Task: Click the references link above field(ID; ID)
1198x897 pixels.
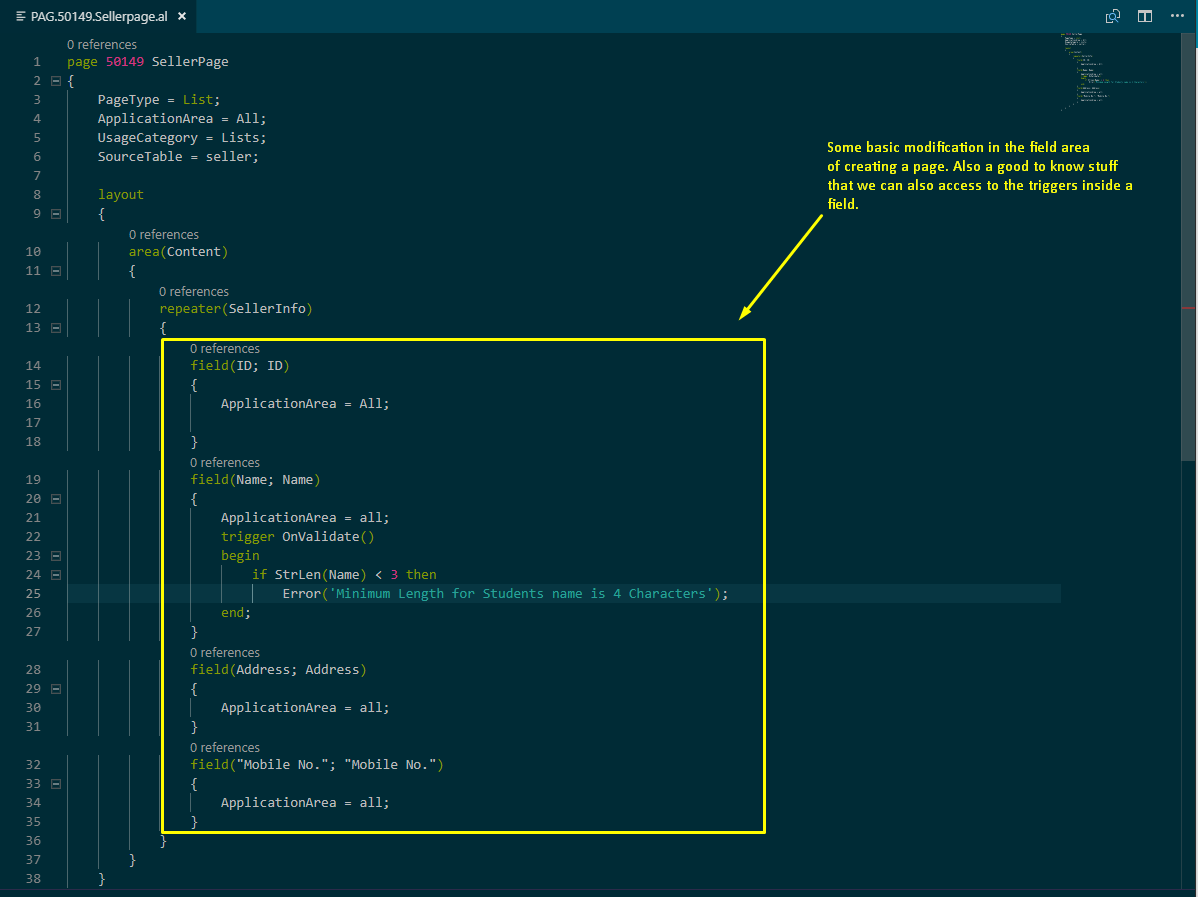Action: tap(225, 348)
